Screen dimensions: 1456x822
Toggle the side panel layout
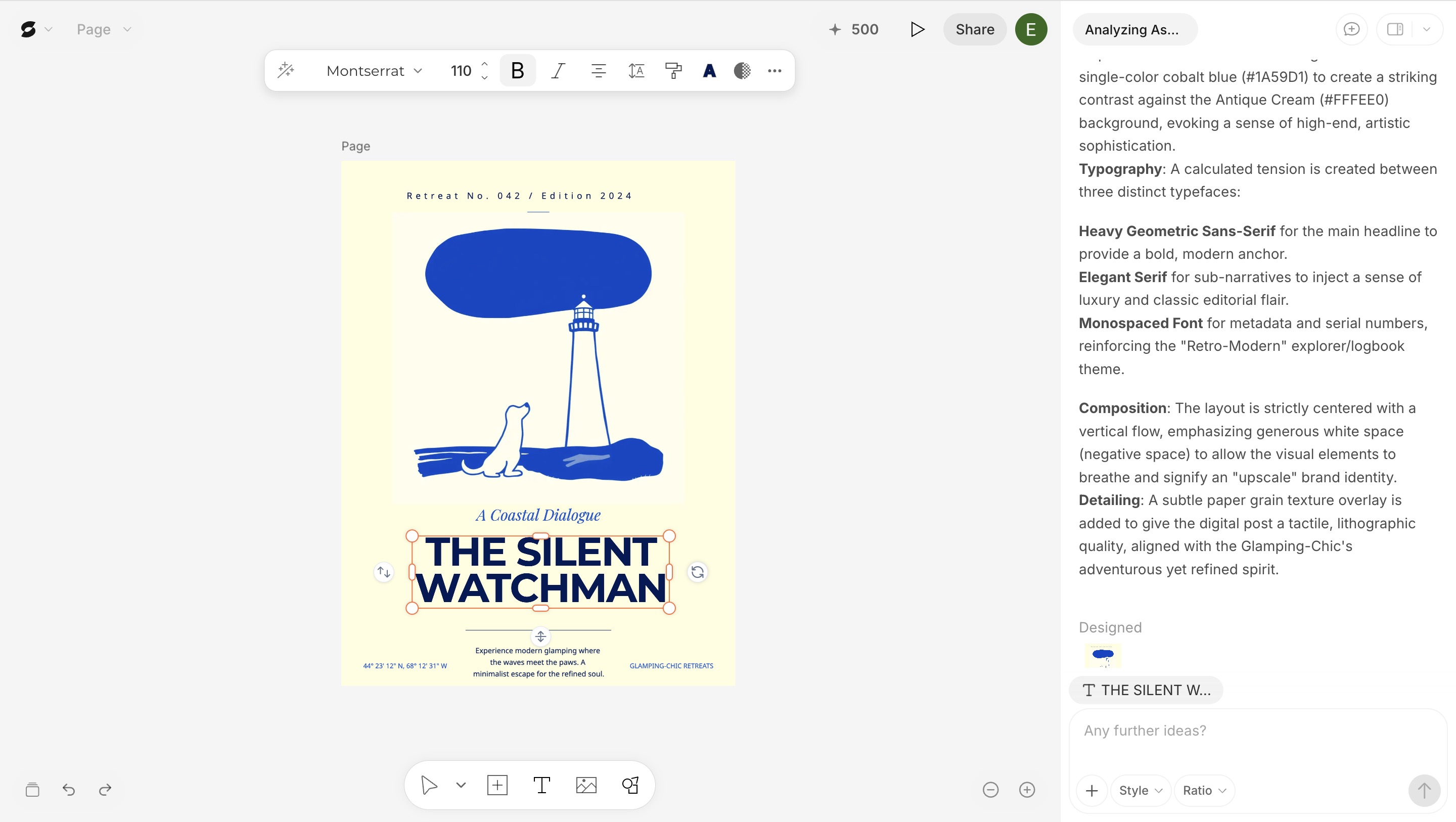pos(1395,29)
